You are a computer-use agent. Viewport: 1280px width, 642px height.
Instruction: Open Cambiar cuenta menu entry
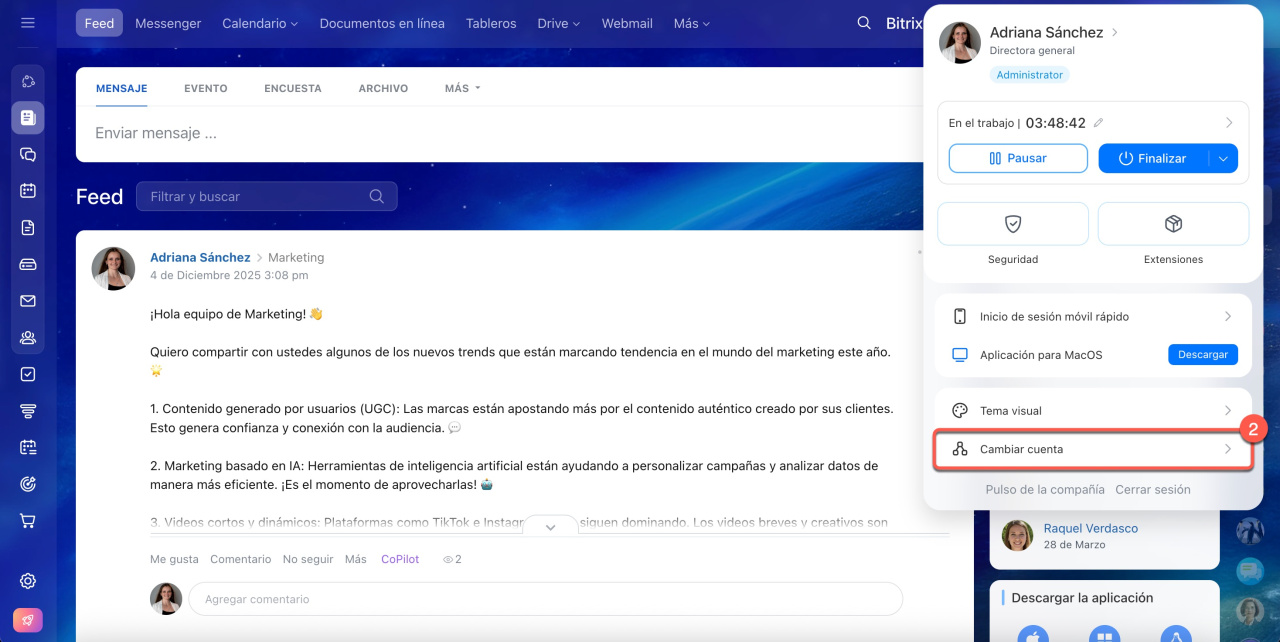click(x=1092, y=450)
